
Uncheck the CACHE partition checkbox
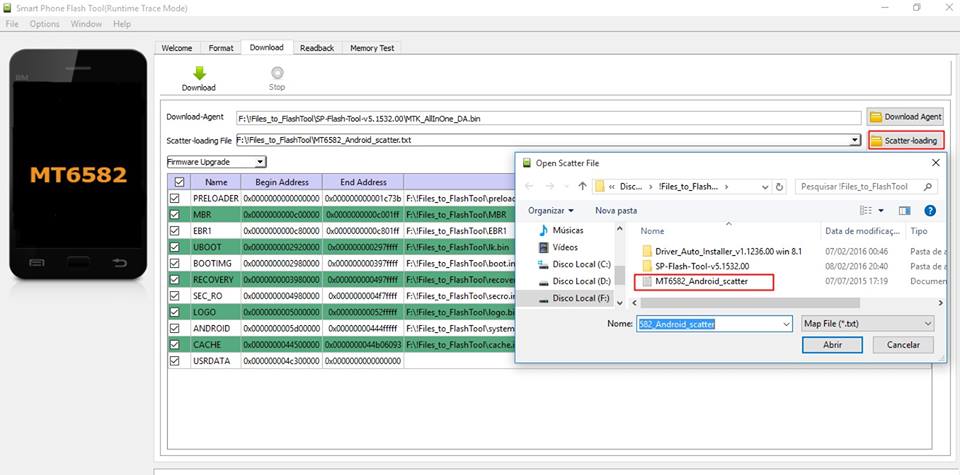pyautogui.click(x=174, y=345)
